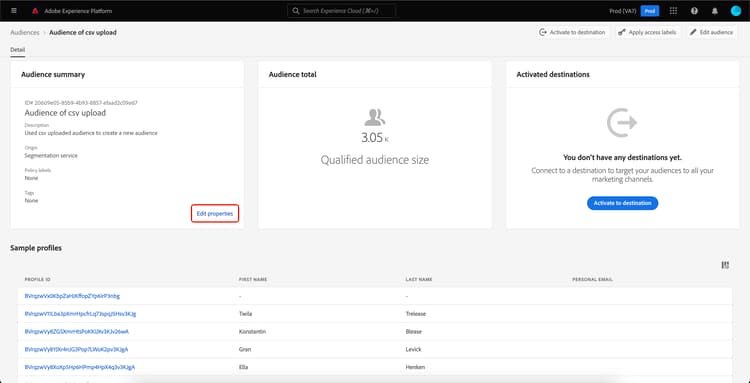The width and height of the screenshot is (750, 383).
Task: Click the blue Activate to destination button
Action: tap(622, 203)
